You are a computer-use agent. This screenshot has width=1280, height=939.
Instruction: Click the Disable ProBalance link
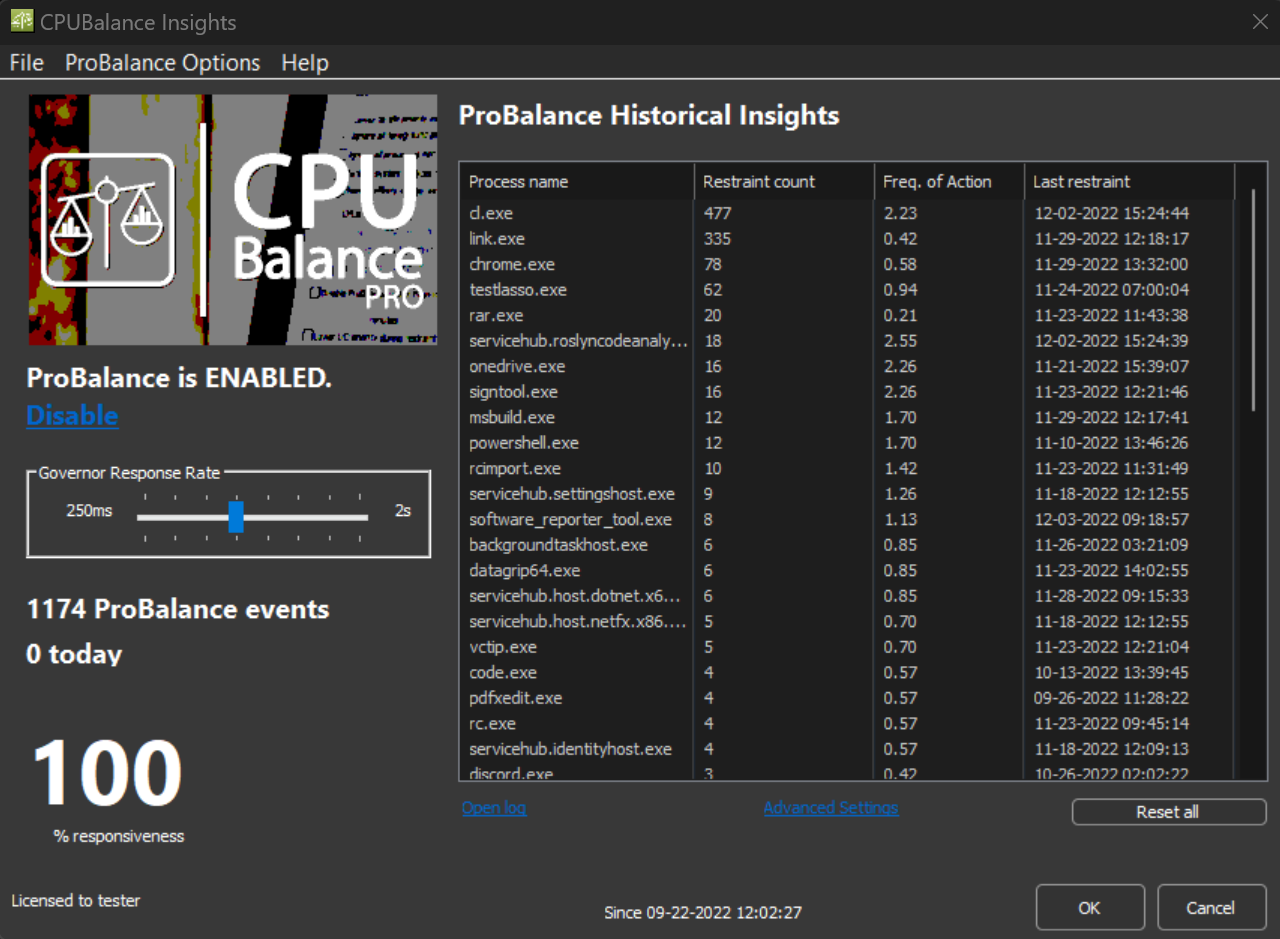(72, 415)
